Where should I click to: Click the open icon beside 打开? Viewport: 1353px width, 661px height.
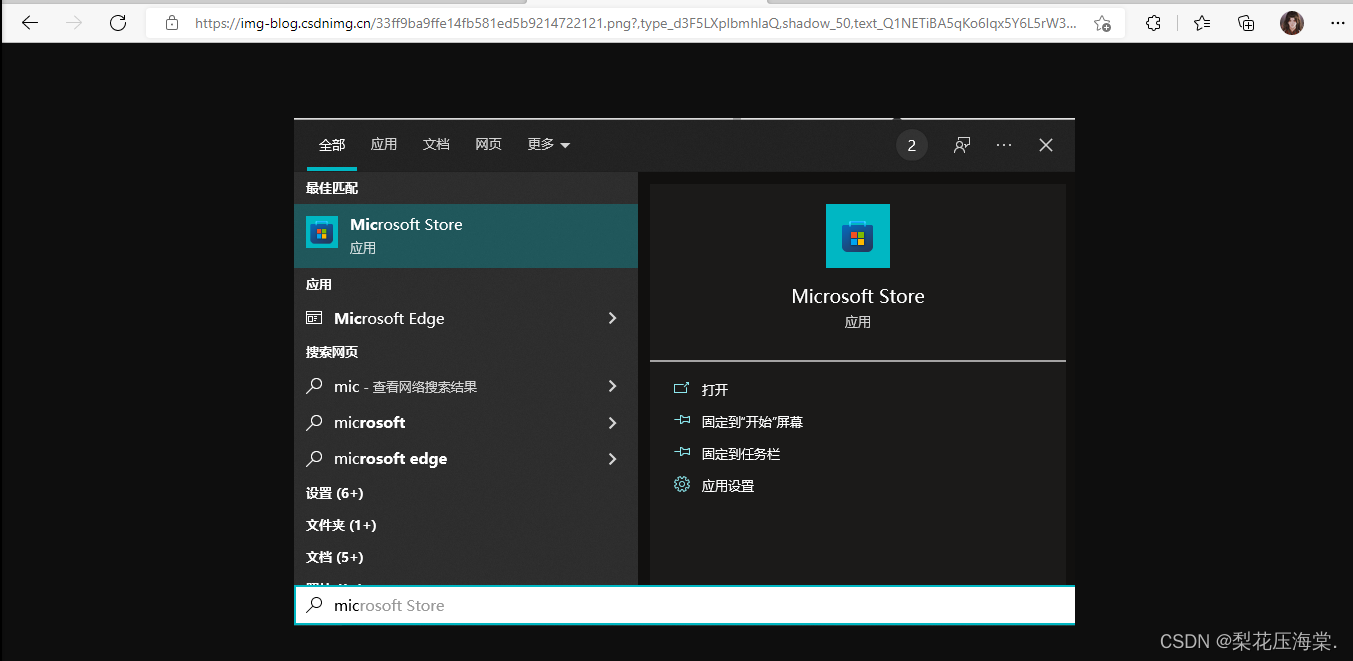click(682, 388)
